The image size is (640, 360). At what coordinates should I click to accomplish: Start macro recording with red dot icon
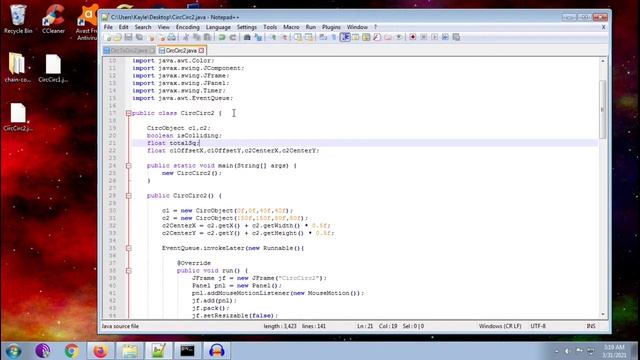pyautogui.click(x=412, y=38)
